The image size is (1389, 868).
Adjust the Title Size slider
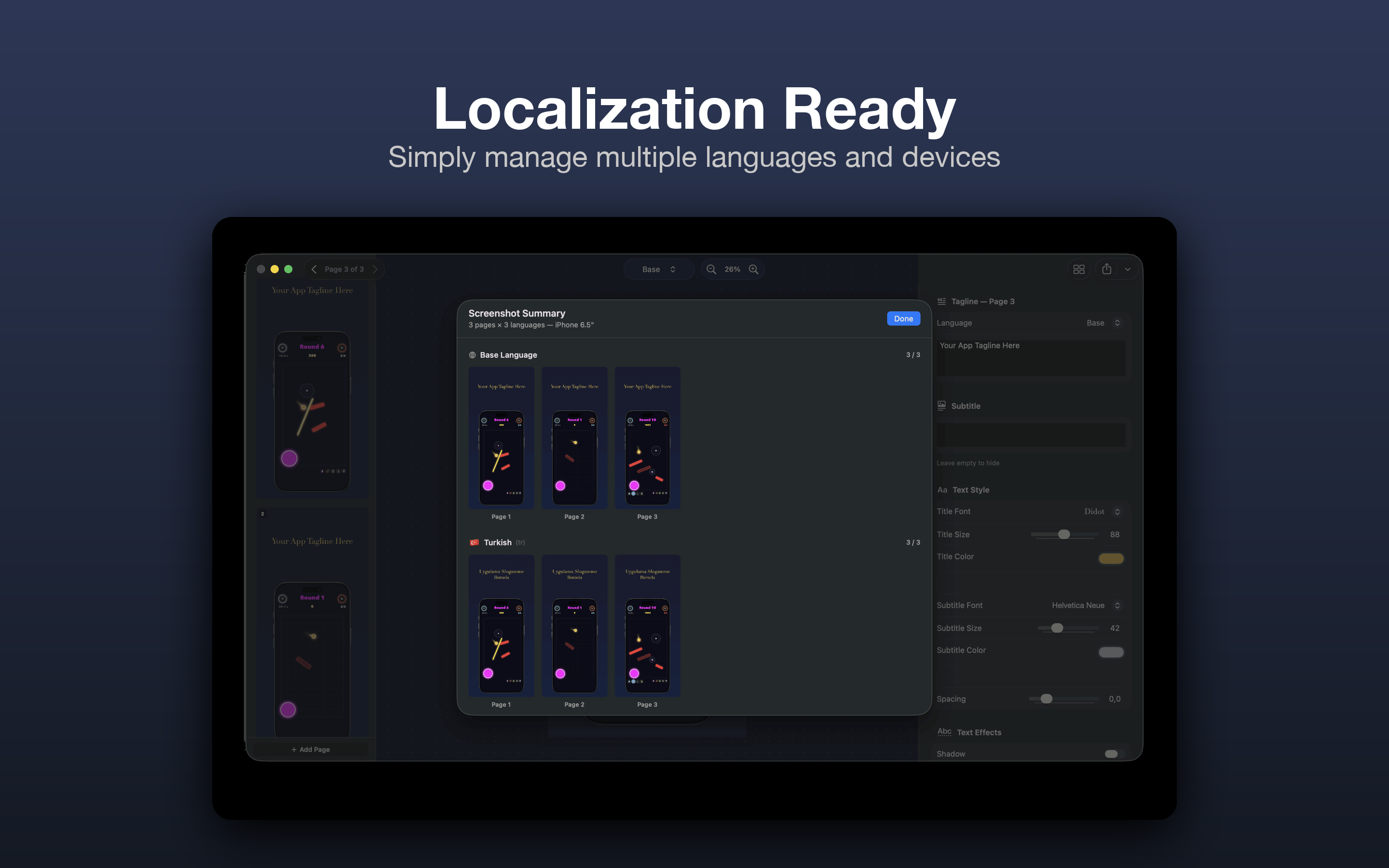[x=1065, y=534]
